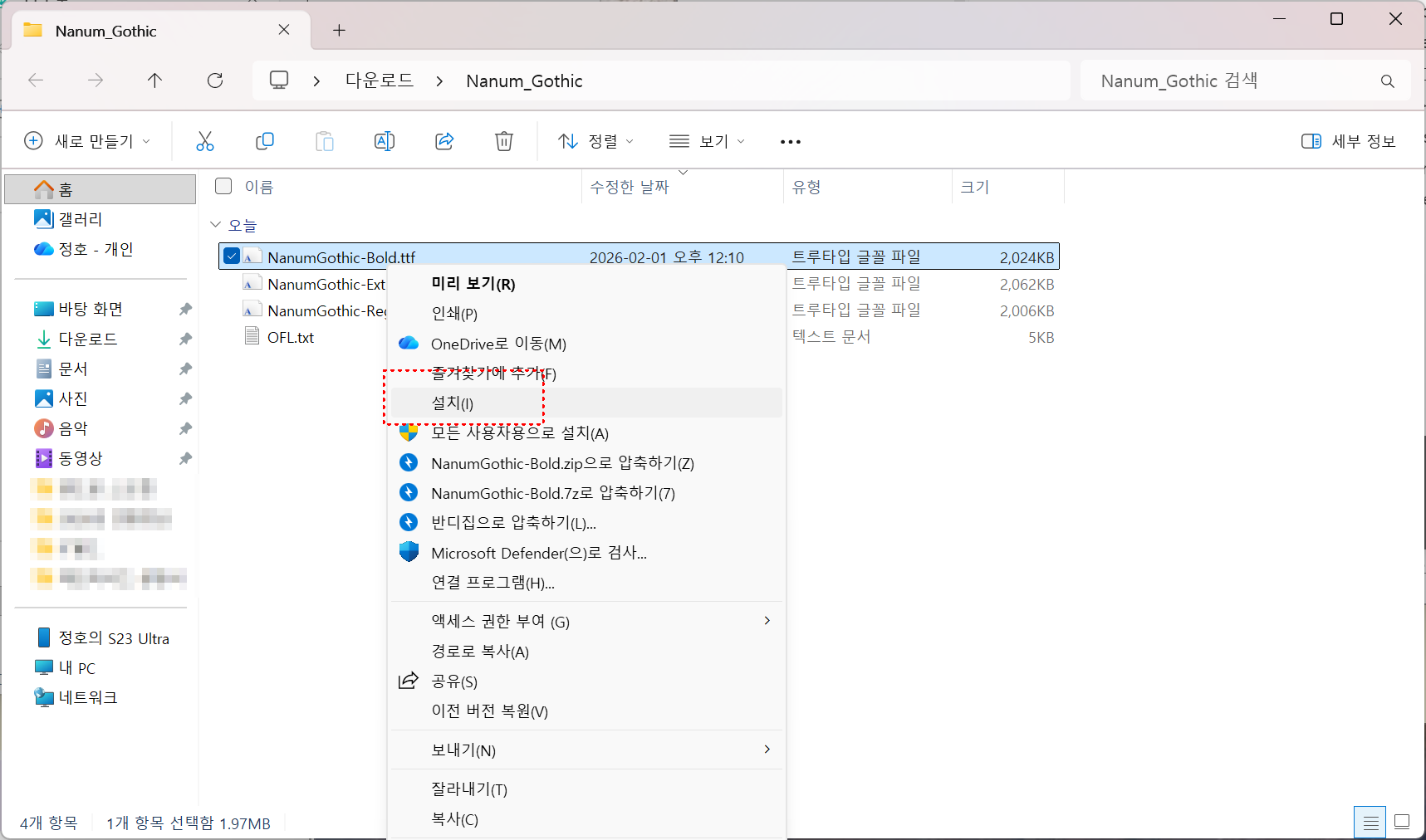Image resolution: width=1426 pixels, height=840 pixels.
Task: Choose 이전 버전 복원(V)
Action: click(586, 711)
